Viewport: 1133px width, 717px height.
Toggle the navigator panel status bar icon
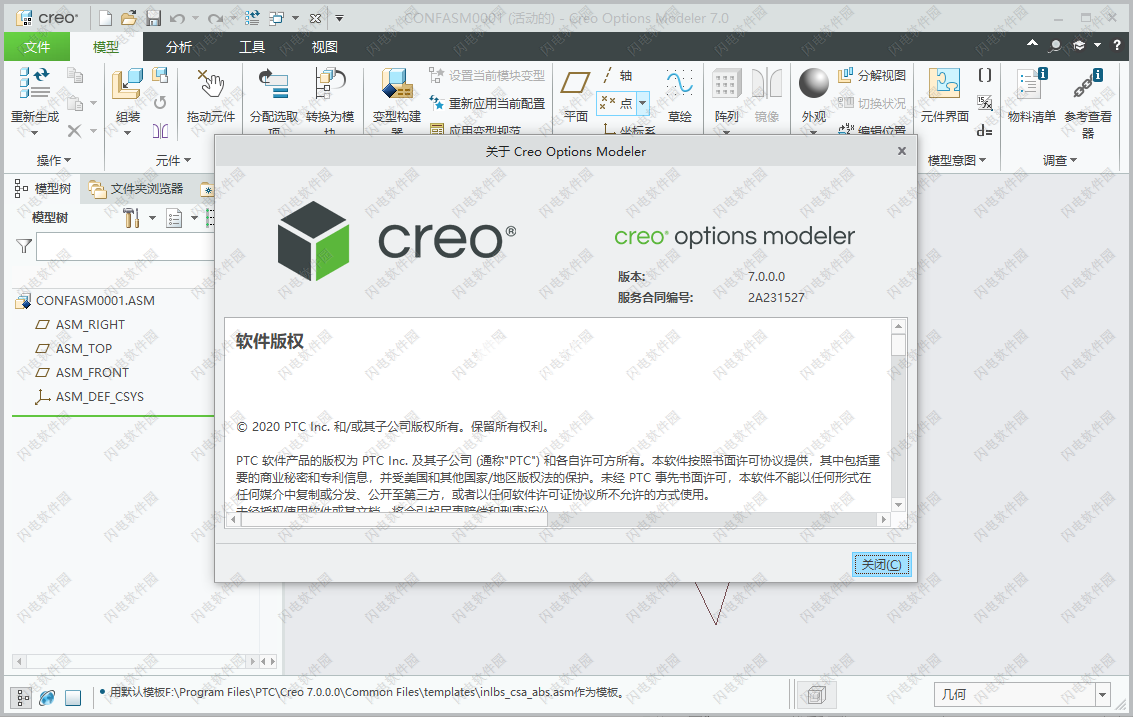click(x=22, y=697)
